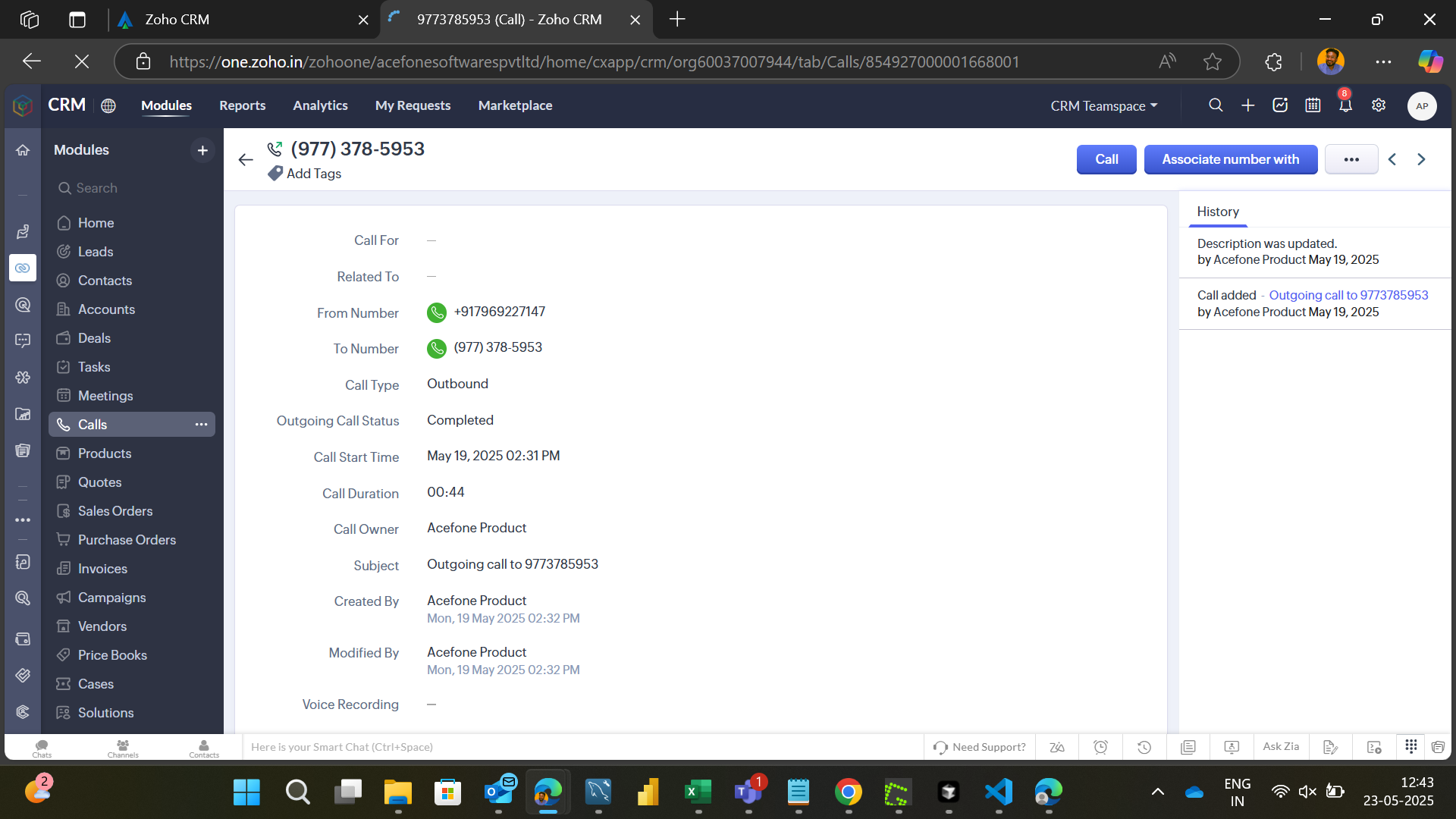
Task: Open the notifications bell icon
Action: pos(1345,105)
